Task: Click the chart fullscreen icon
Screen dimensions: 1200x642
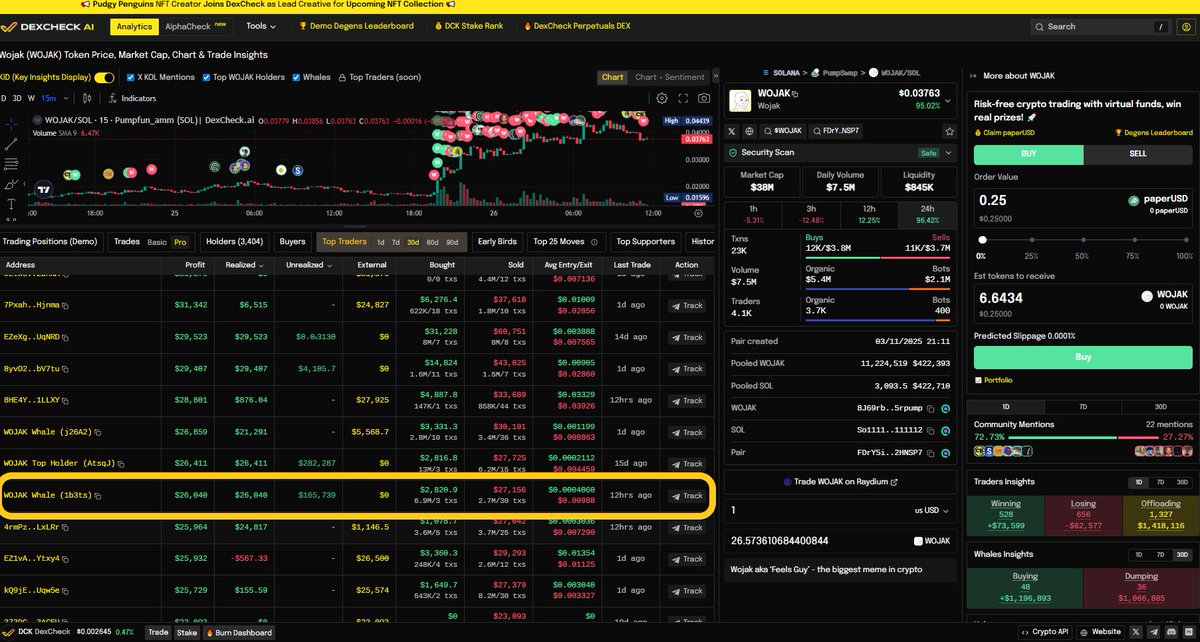Action: click(683, 98)
